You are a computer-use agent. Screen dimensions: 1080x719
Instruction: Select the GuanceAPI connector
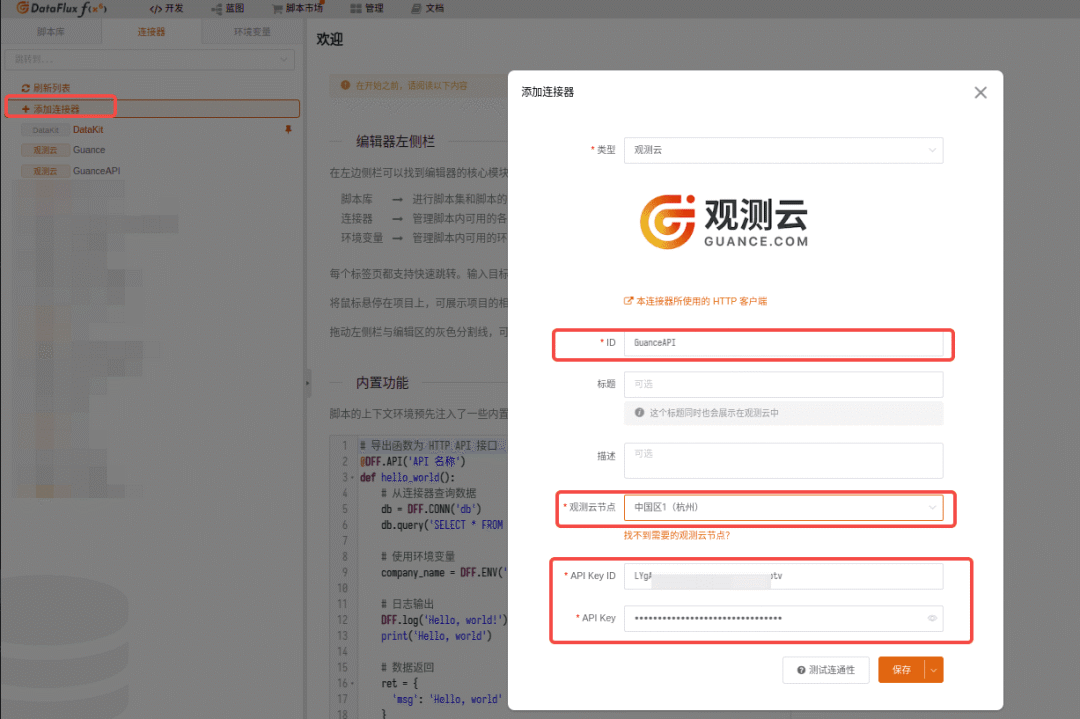96,171
